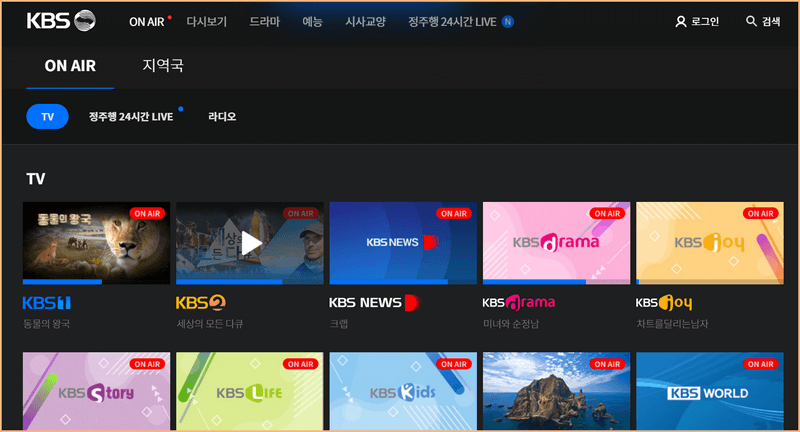This screenshot has height=432, width=800.
Task: Open the KBS Life green thumbnail
Action: [x=250, y=391]
